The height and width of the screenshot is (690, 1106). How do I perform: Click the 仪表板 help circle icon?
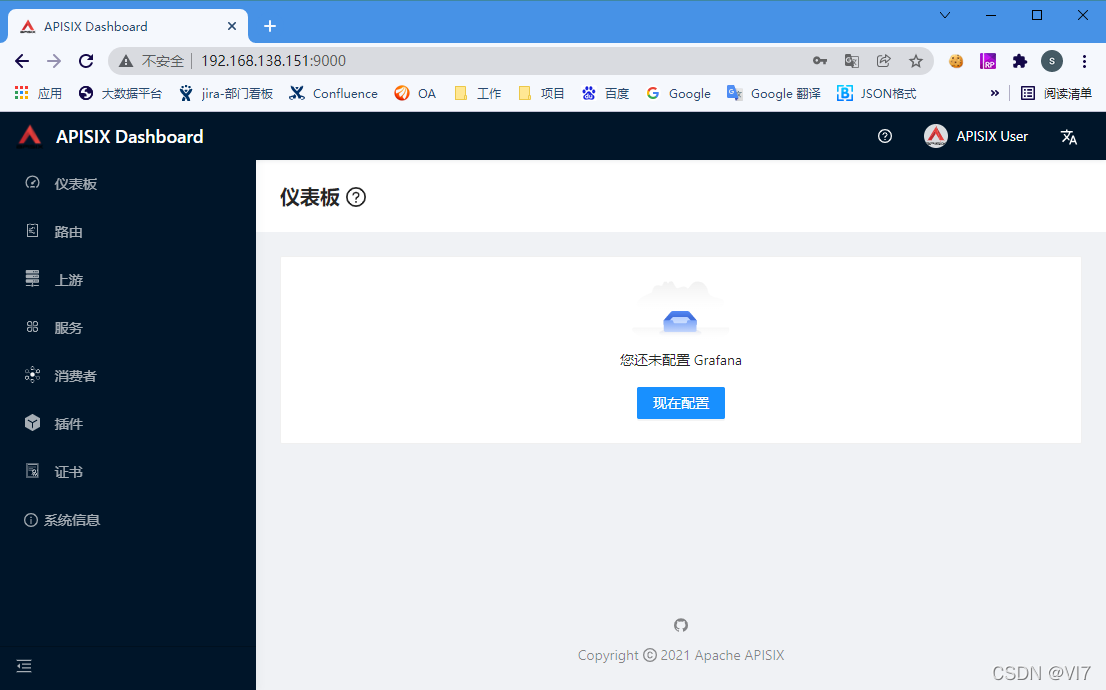[356, 198]
